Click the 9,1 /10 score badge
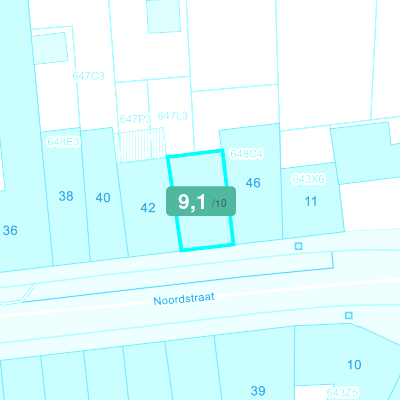400x400 pixels. pyautogui.click(x=201, y=201)
